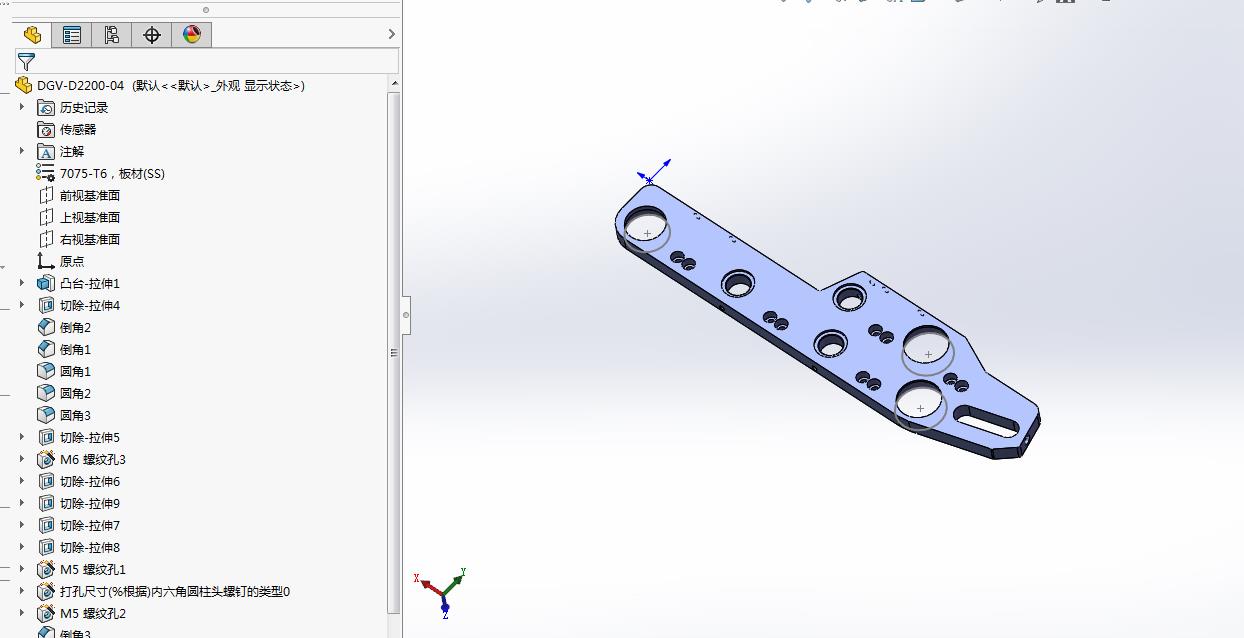This screenshot has width=1244, height=638.
Task: Click the 原点 origin icon in tree
Action: point(46,261)
